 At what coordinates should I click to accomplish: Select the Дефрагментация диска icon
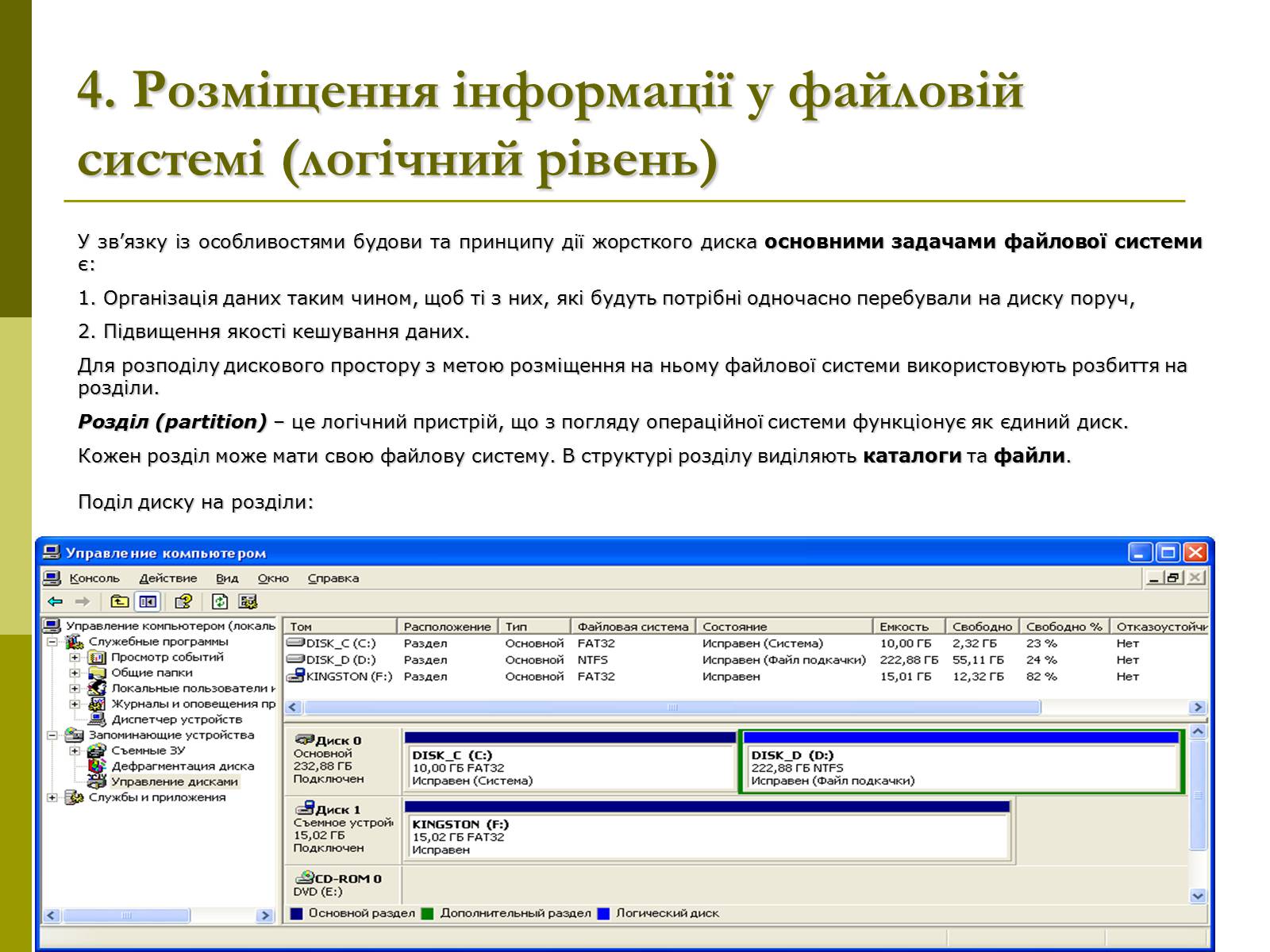97,766
